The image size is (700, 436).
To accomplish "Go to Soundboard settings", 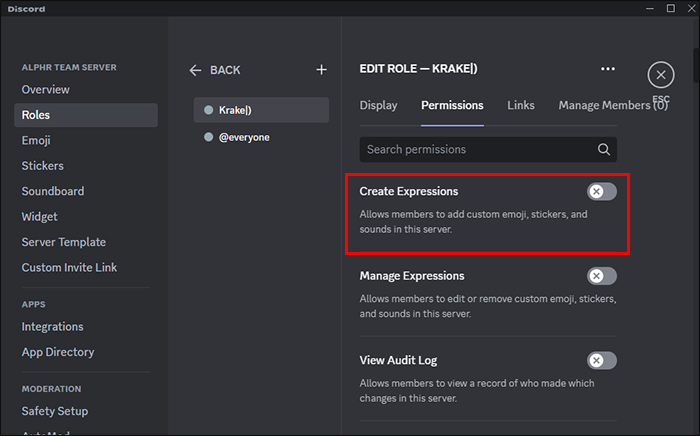I will click(x=53, y=191).
